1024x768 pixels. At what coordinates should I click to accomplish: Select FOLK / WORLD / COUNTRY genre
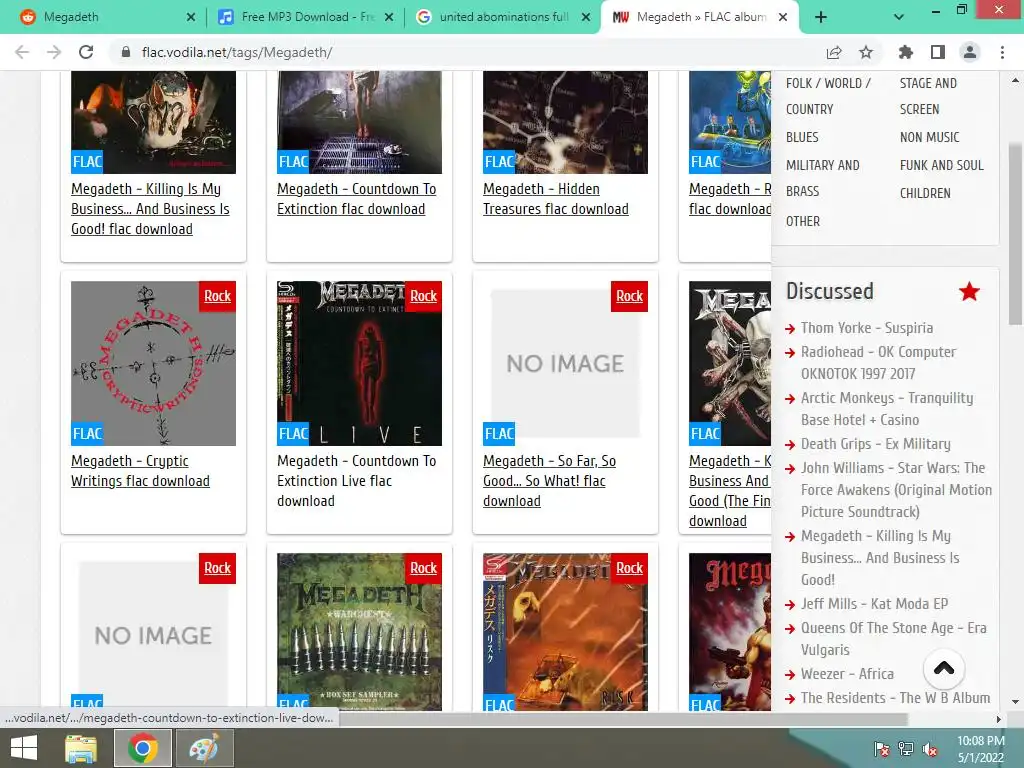tap(828, 96)
